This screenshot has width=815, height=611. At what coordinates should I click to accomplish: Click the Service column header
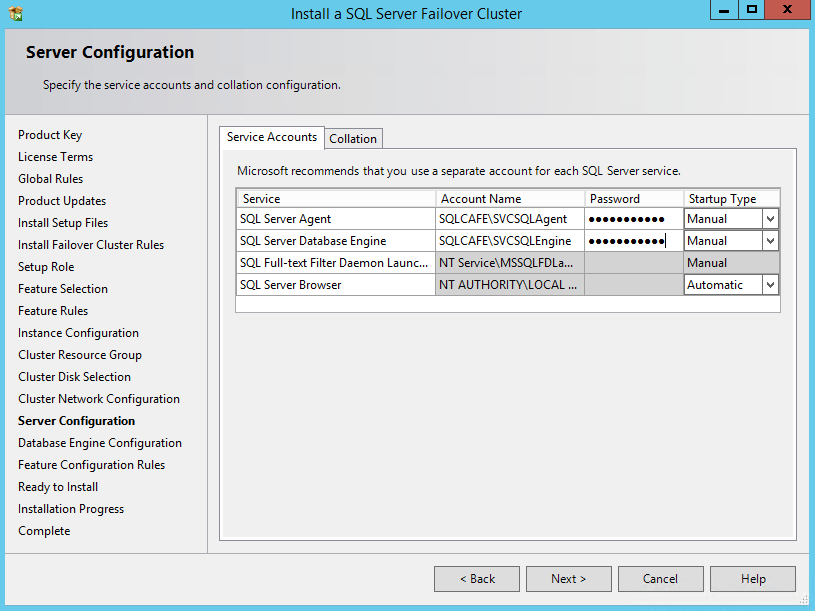point(336,198)
